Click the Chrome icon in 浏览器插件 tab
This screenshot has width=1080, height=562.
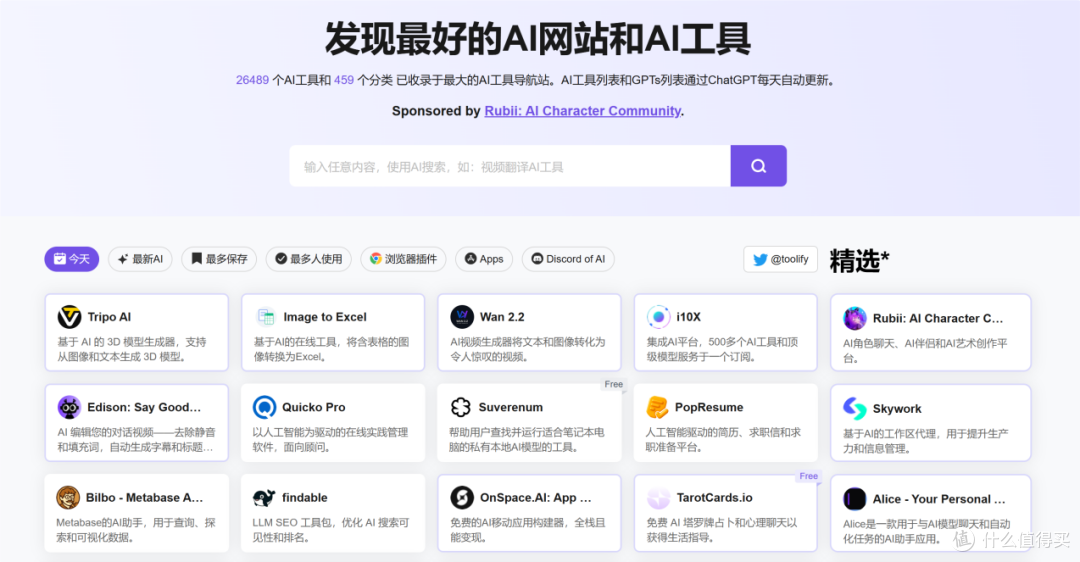[375, 258]
